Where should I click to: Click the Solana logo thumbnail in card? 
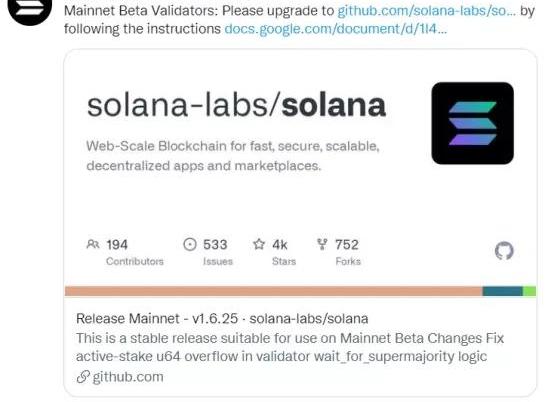(x=473, y=123)
